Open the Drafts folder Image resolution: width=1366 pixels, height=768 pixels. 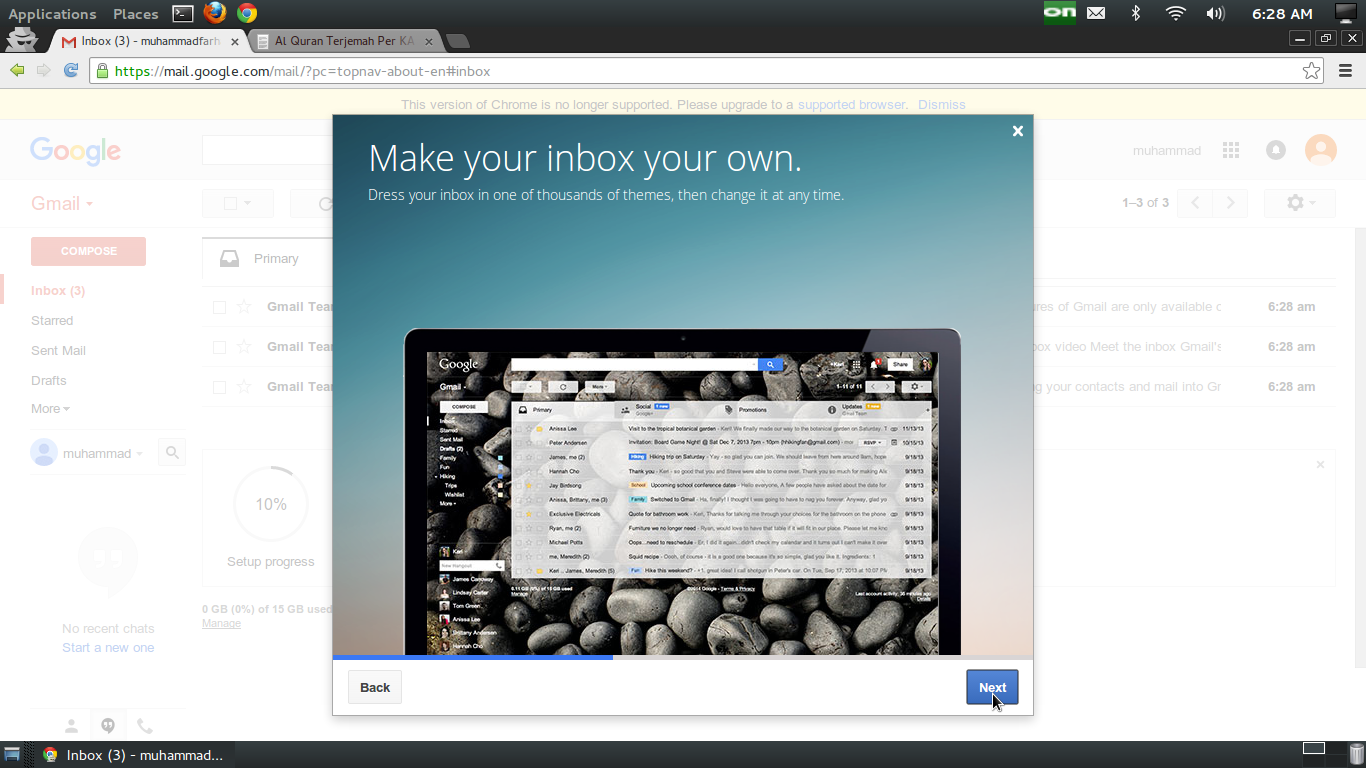pos(48,381)
